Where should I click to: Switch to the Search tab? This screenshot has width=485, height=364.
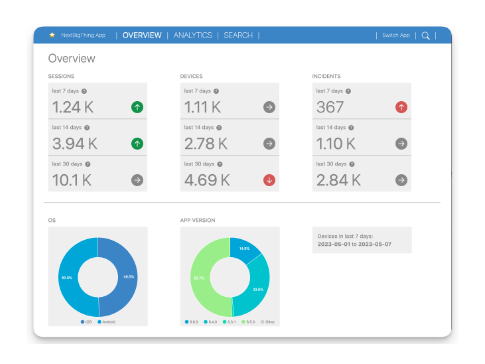tap(238, 35)
